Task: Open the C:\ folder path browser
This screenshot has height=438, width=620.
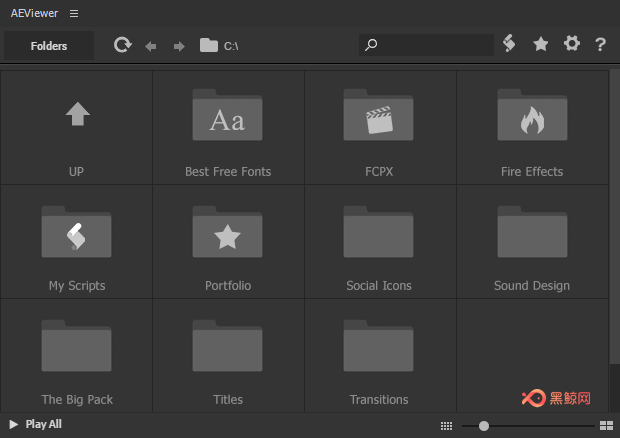Action: (x=219, y=46)
